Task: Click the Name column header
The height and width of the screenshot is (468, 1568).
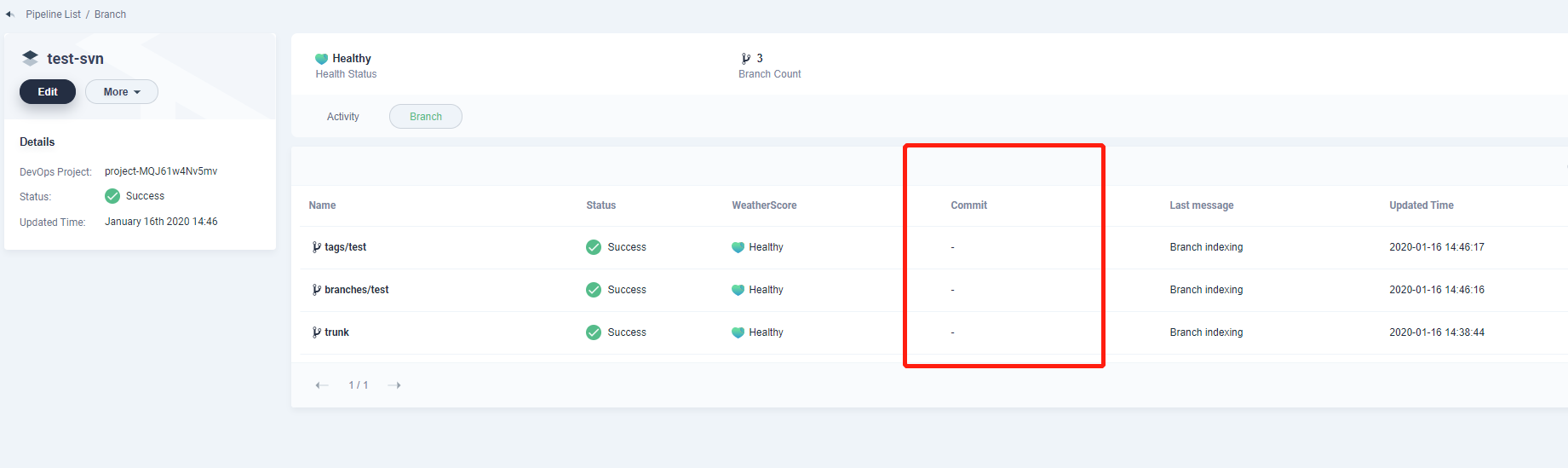Action: (322, 205)
